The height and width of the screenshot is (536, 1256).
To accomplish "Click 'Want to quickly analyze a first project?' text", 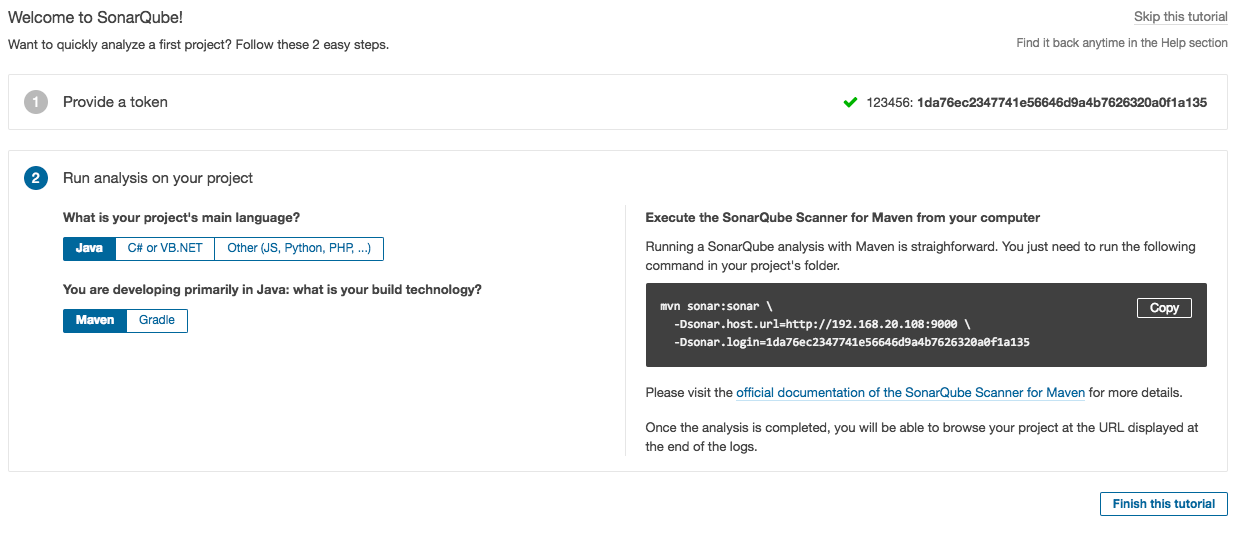I will (x=198, y=45).
